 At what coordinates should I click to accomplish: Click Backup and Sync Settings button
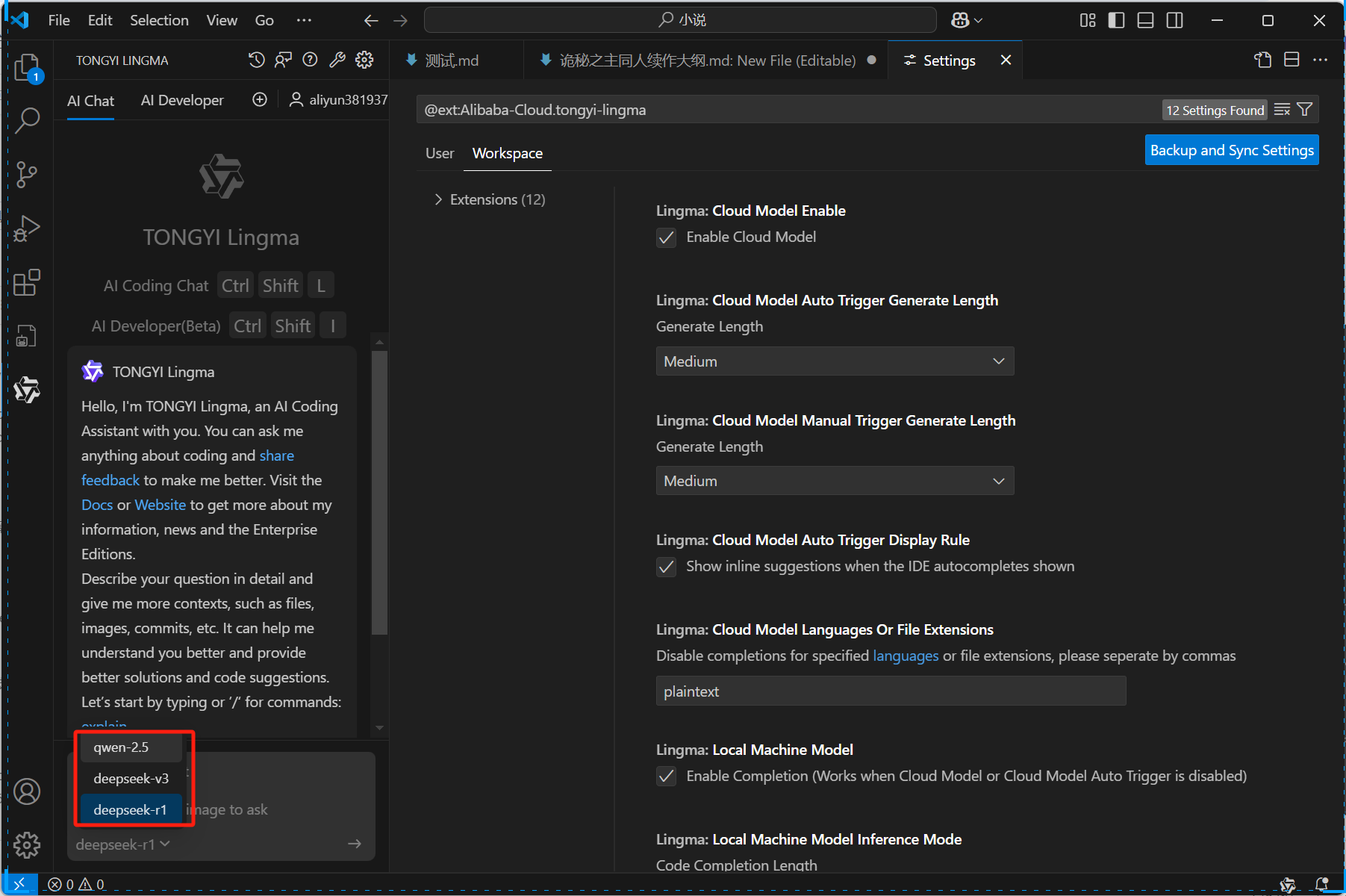coord(1232,150)
